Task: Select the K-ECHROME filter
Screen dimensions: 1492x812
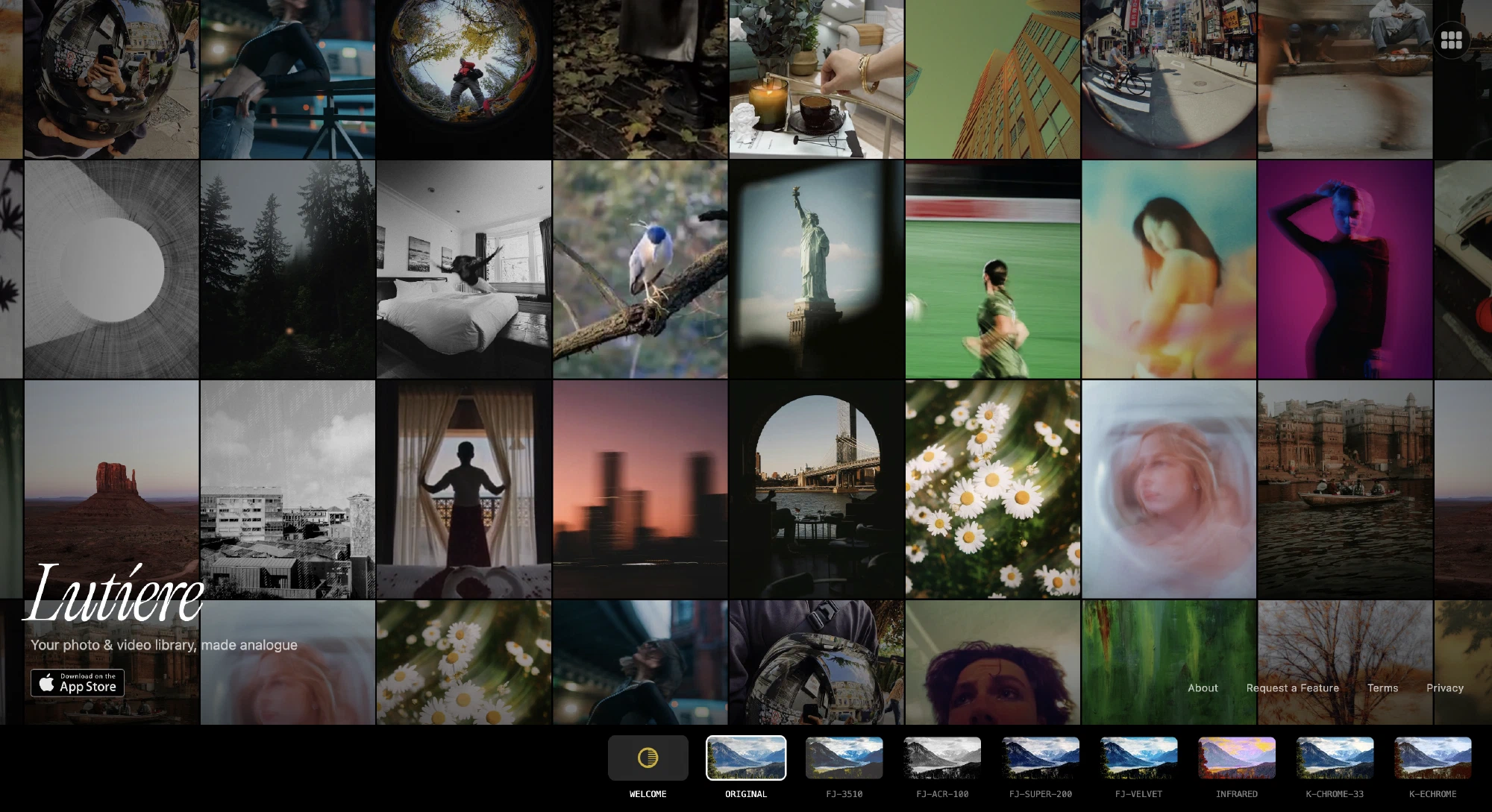Action: tap(1432, 758)
